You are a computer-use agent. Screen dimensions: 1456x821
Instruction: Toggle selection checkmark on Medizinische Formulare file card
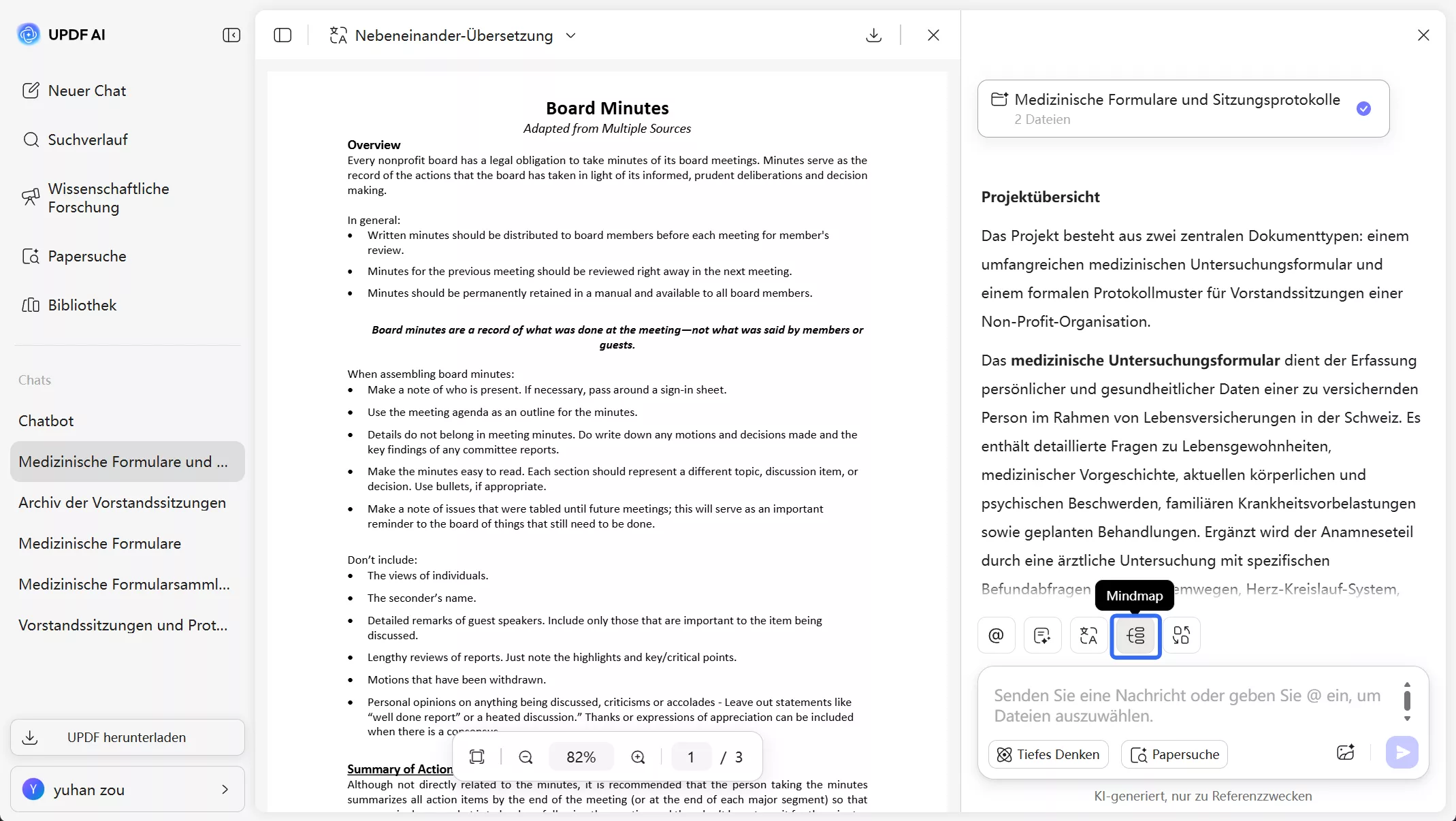(1364, 109)
